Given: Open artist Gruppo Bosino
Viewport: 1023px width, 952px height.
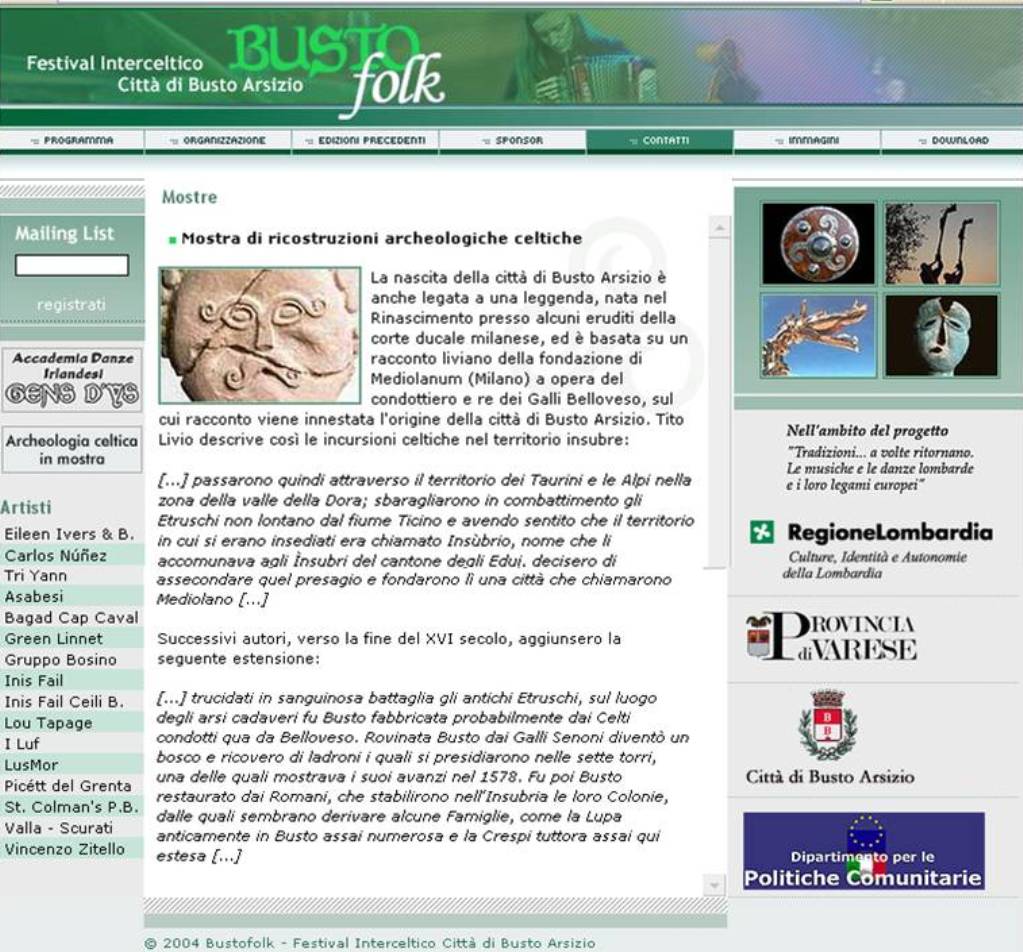Looking at the screenshot, I should pyautogui.click(x=61, y=660).
